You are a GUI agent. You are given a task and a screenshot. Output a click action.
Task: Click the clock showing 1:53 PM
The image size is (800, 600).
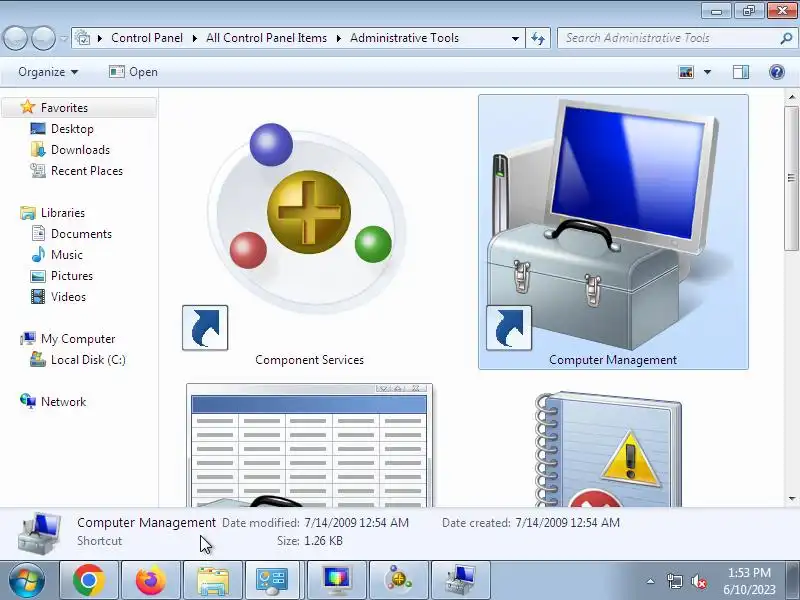point(749,572)
